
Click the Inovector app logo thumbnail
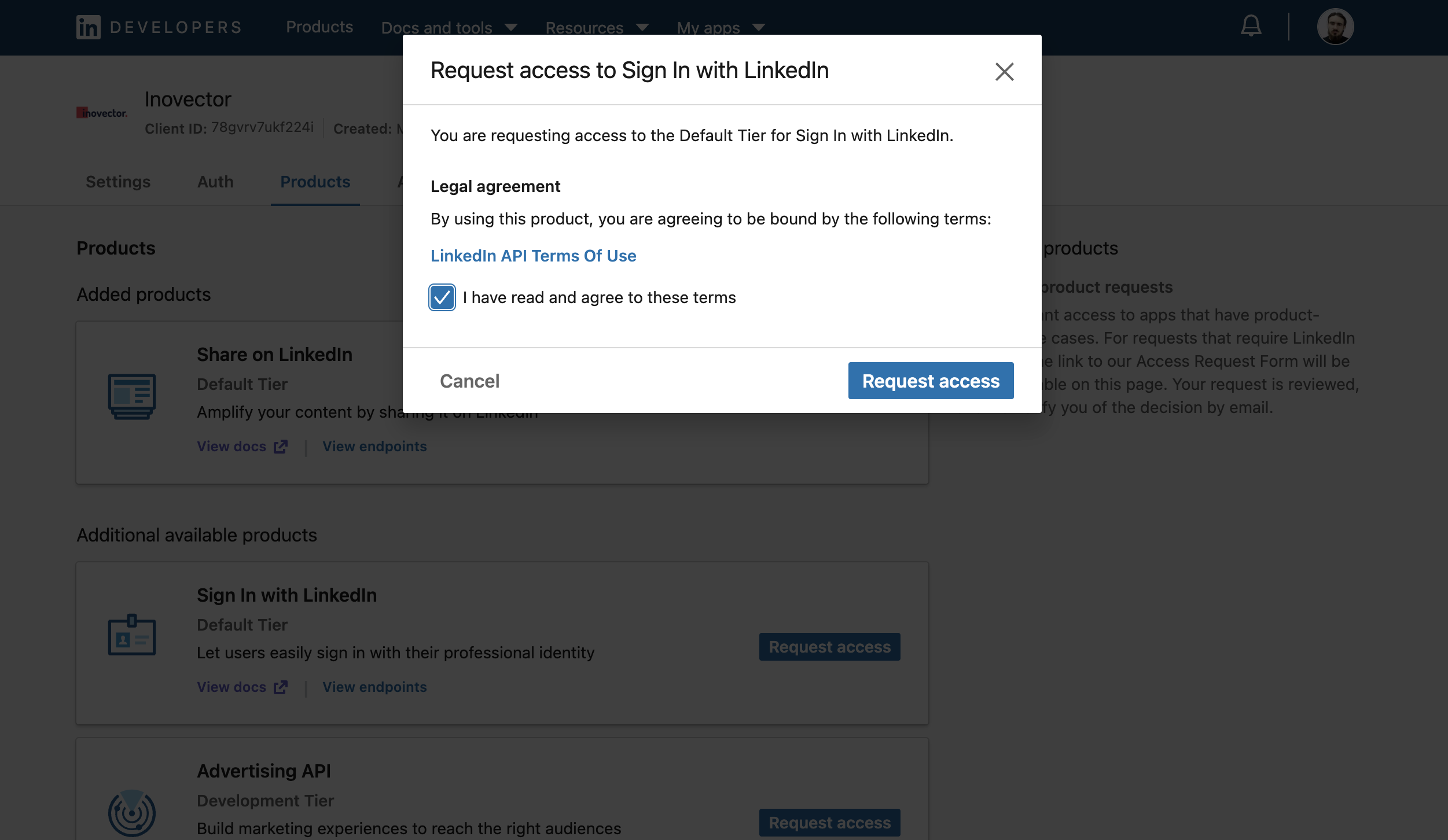tap(102, 113)
